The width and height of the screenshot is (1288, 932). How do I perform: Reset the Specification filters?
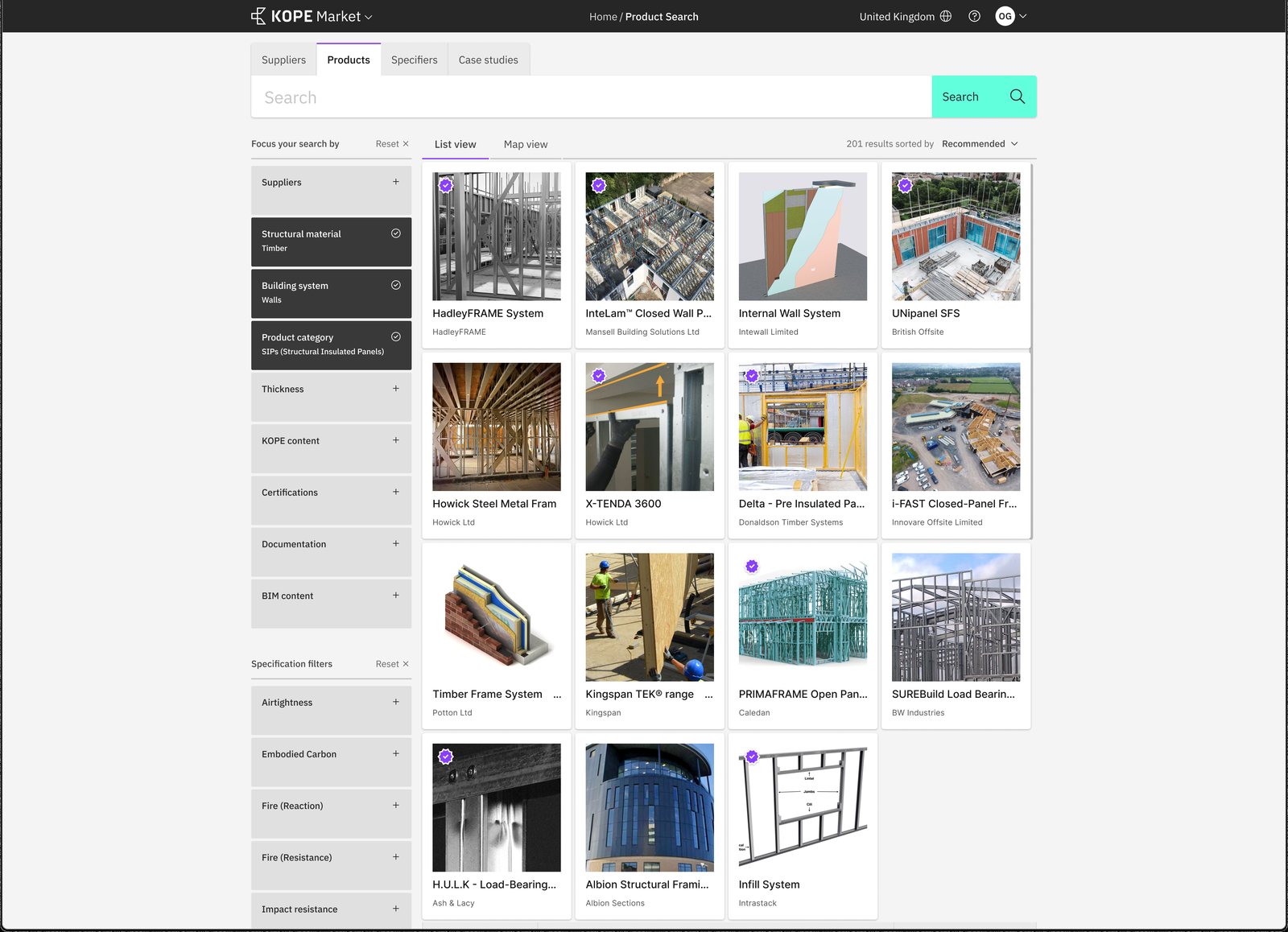point(392,664)
